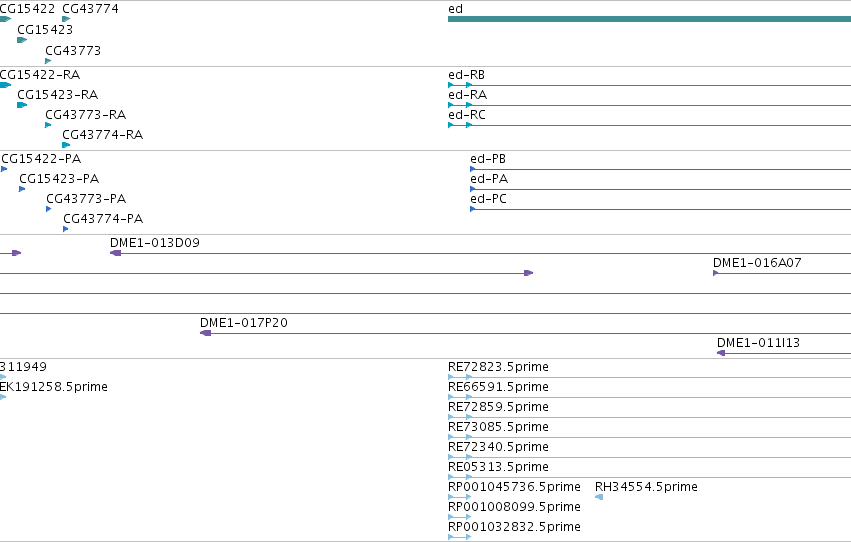Viewport: 851px width, 542px height.
Task: Click the EK191258.5prime label
Action: point(54,387)
